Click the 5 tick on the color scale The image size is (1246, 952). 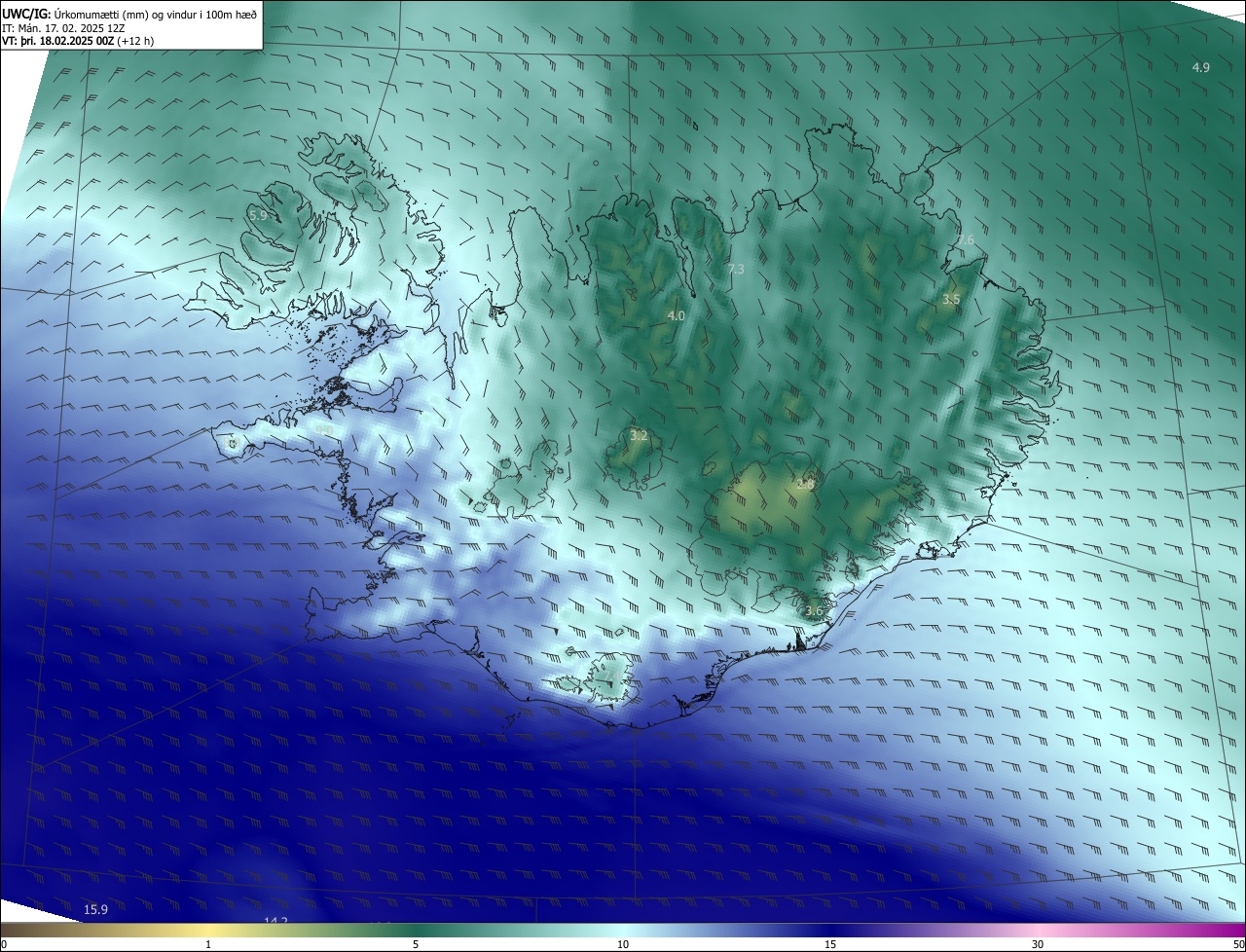click(416, 944)
